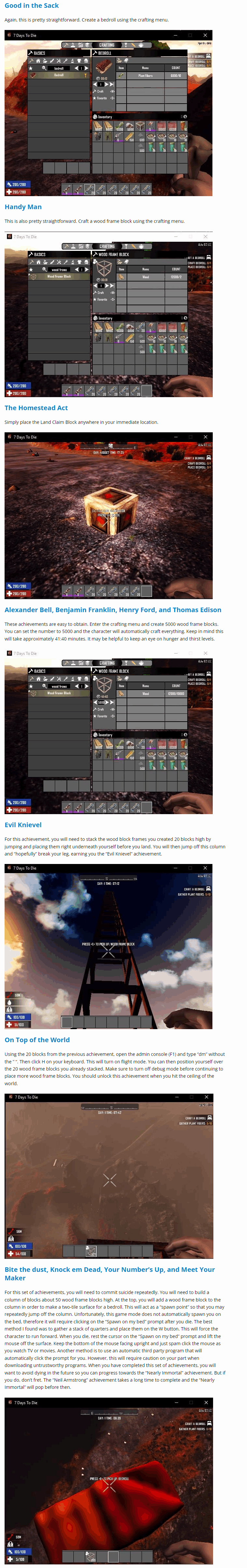This screenshot has height=1568, width=247.
Task: Select the Wood Frame Block recipe in the Handy Man list
Action: click(58, 276)
